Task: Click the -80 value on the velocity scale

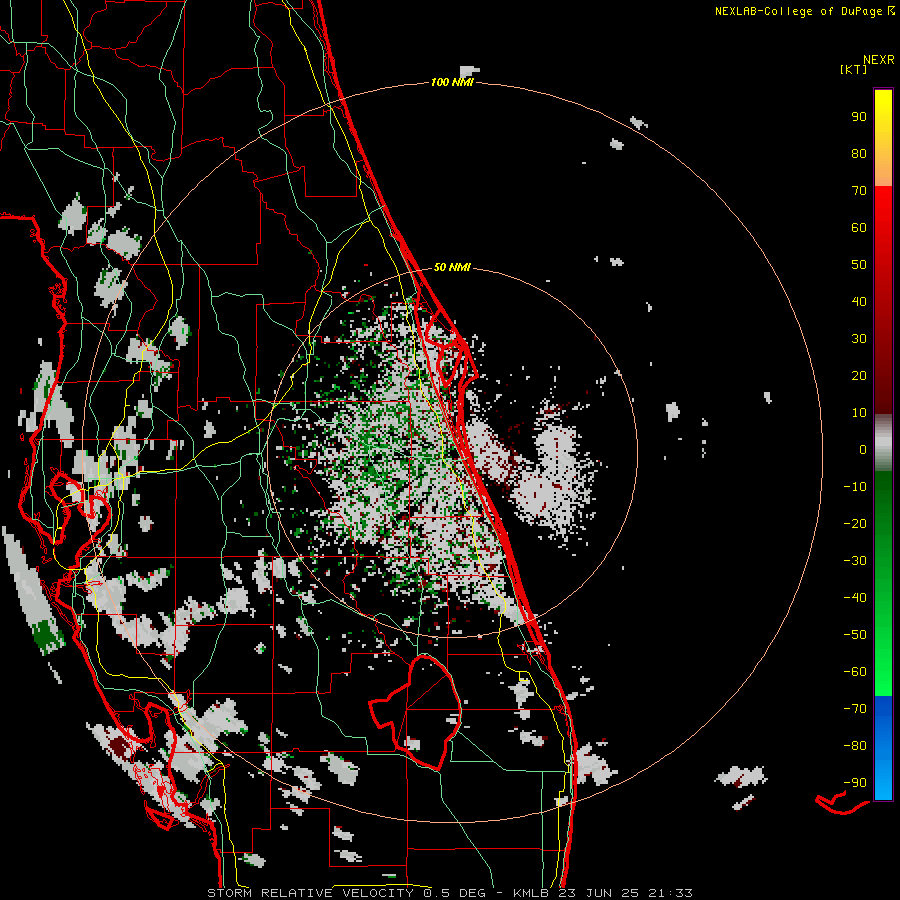Action: 855,746
